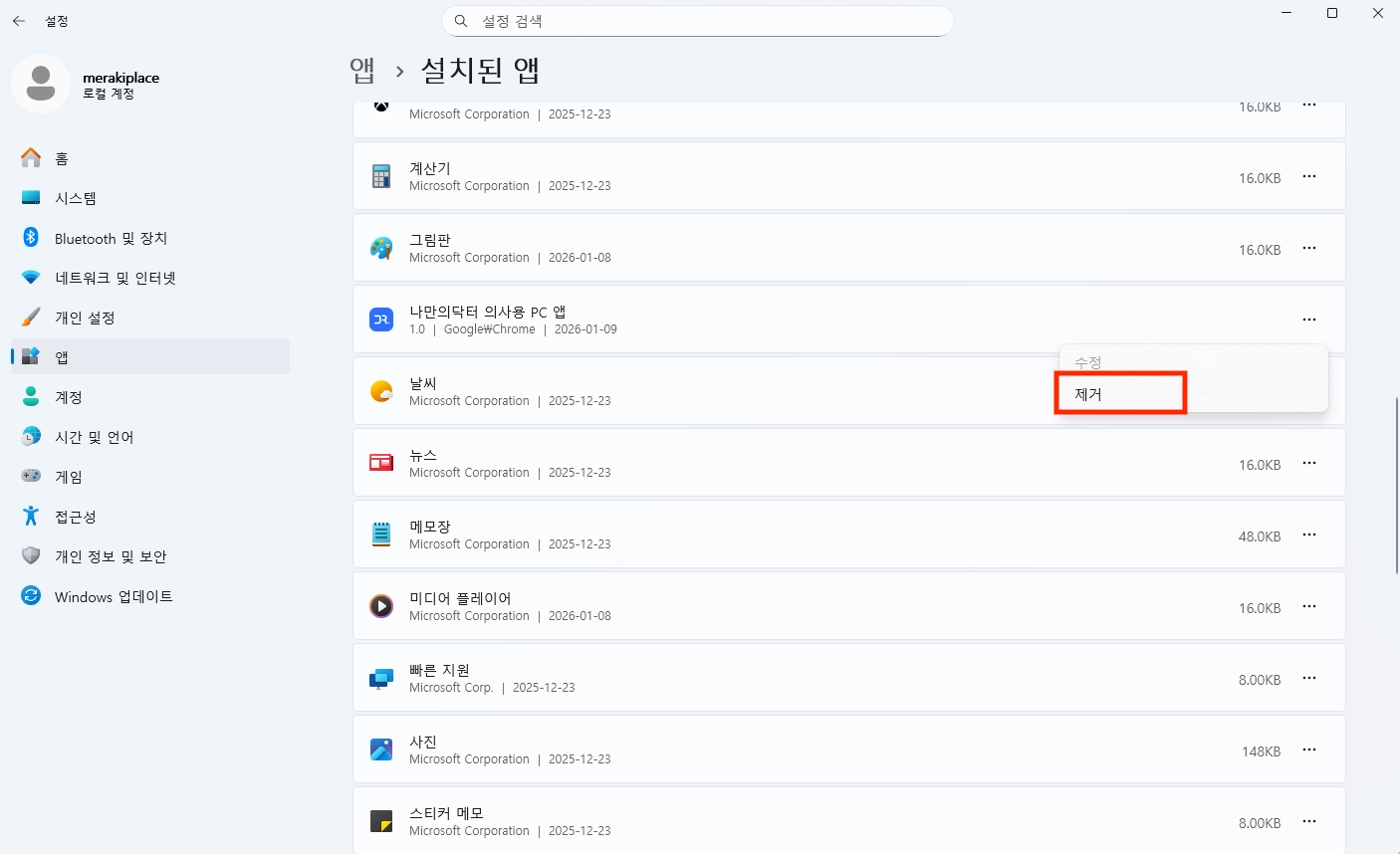Click the System monitor icon

coord(31,198)
